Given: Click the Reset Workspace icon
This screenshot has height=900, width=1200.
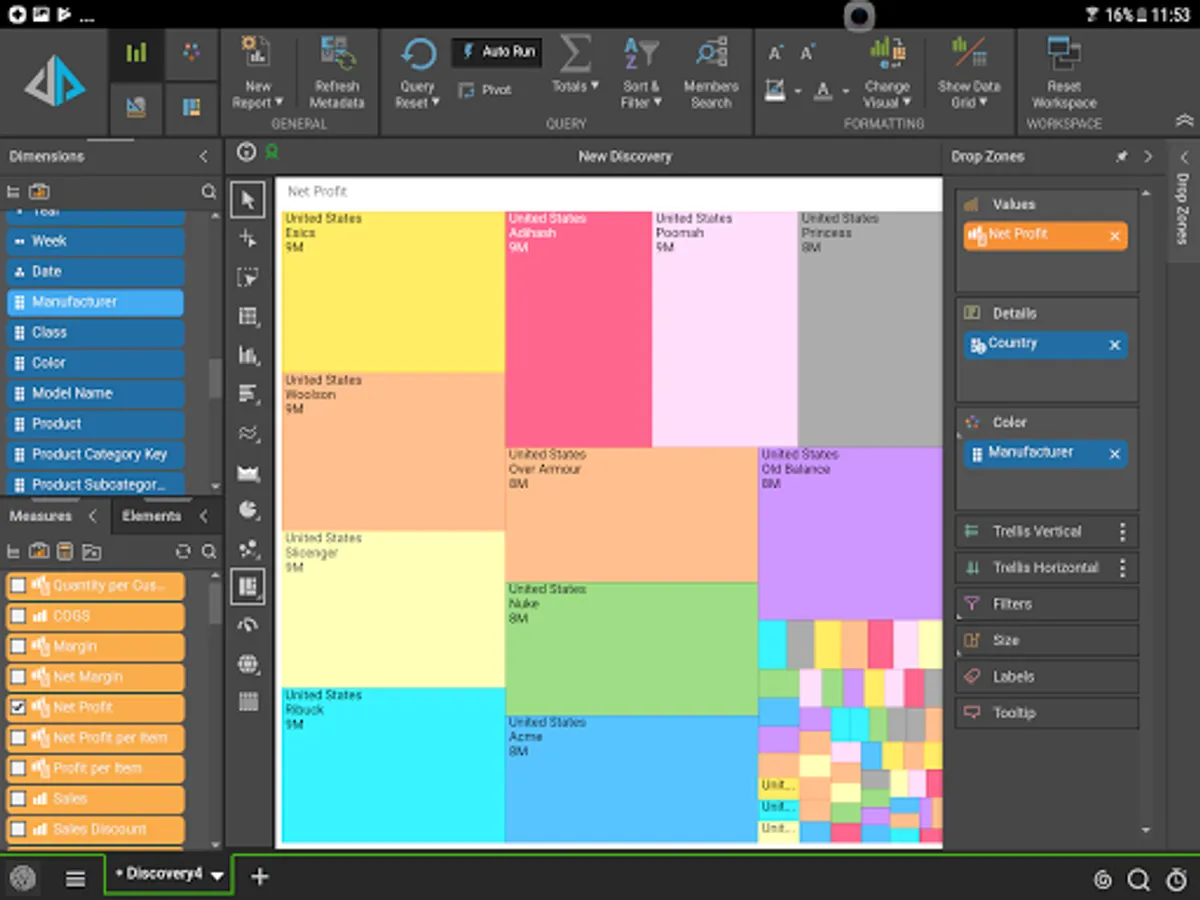Looking at the screenshot, I should [1063, 55].
